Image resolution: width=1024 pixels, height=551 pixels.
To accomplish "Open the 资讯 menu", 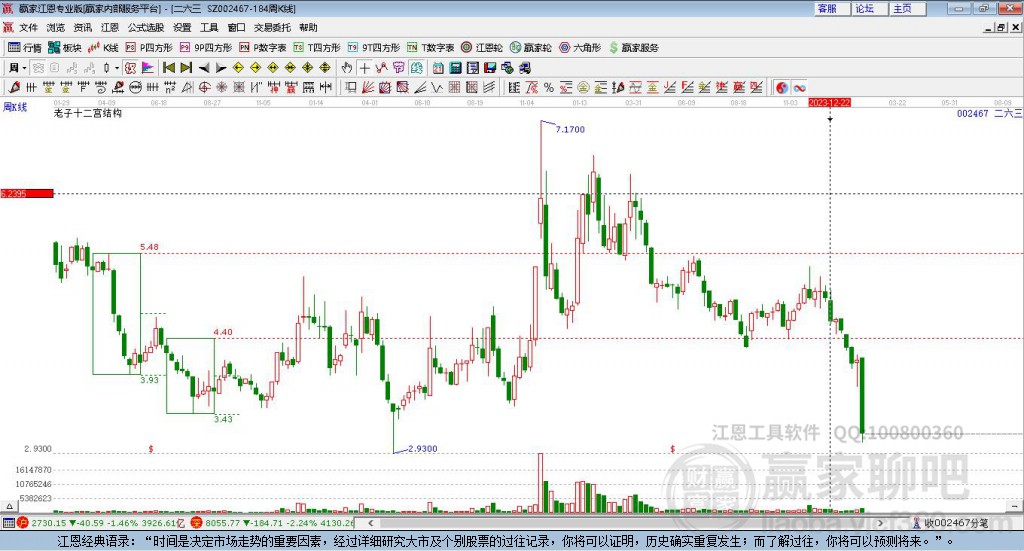I will click(83, 27).
